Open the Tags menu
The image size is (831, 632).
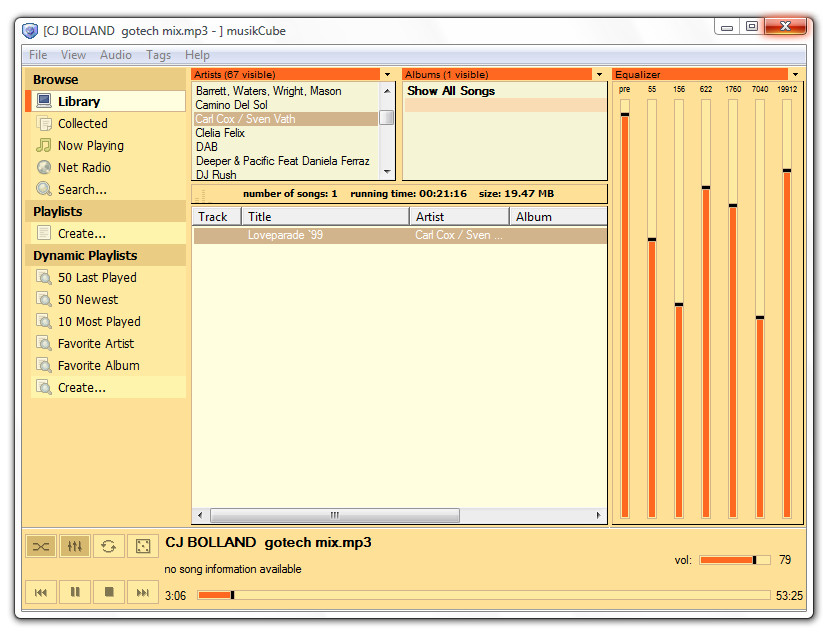[x=158, y=55]
